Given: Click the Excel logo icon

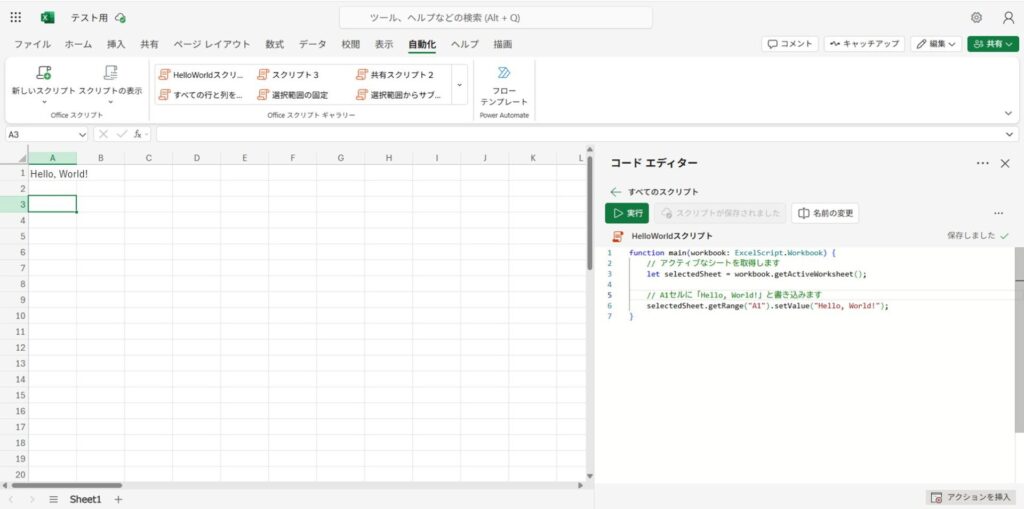Looking at the screenshot, I should [48, 18].
